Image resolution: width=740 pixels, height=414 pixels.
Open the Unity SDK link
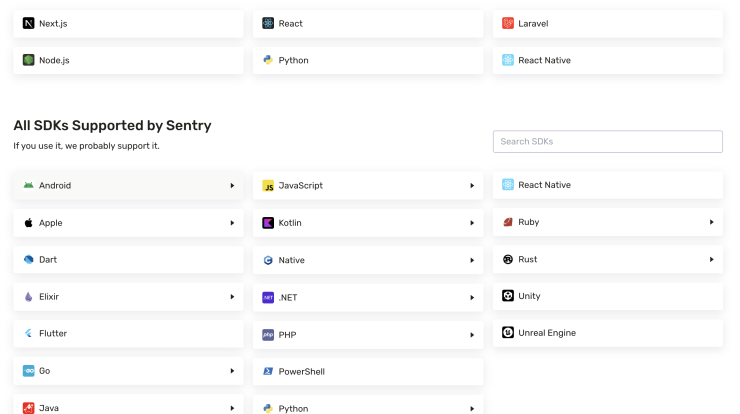(608, 296)
